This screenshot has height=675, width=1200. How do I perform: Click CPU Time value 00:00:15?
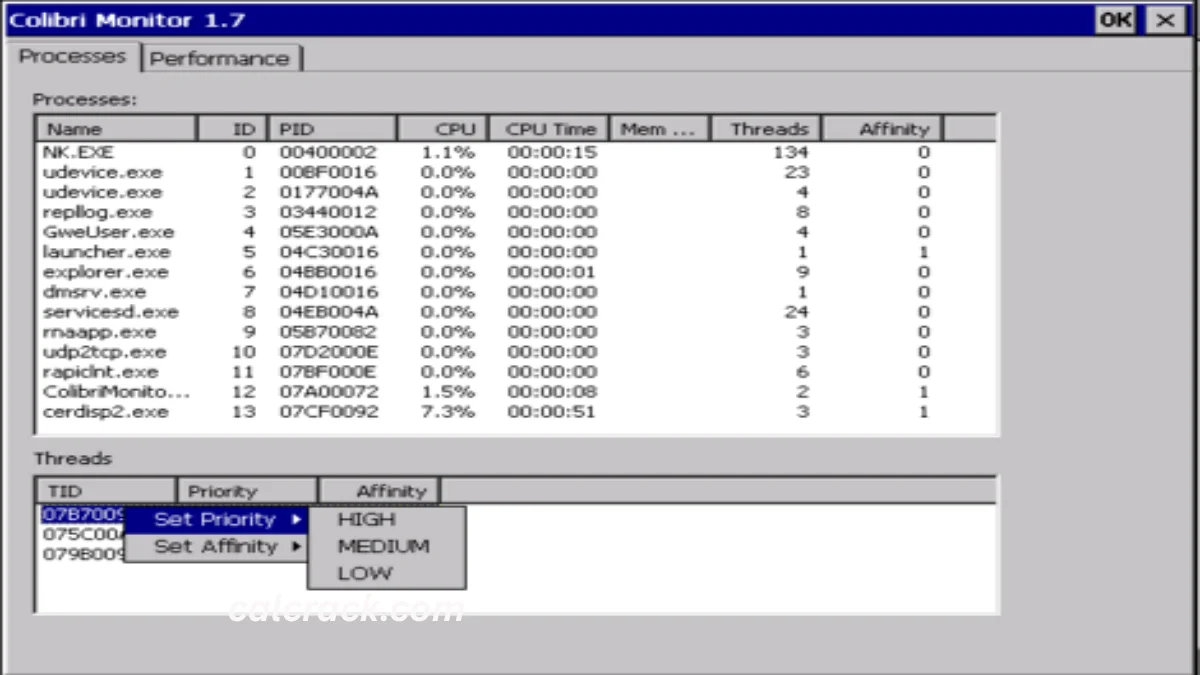pyautogui.click(x=551, y=152)
